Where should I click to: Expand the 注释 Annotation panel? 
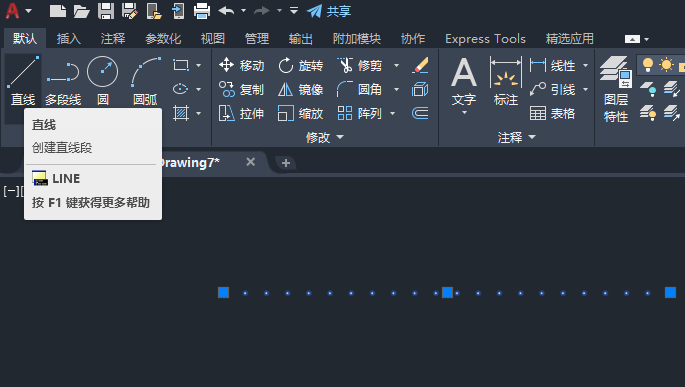(x=516, y=138)
